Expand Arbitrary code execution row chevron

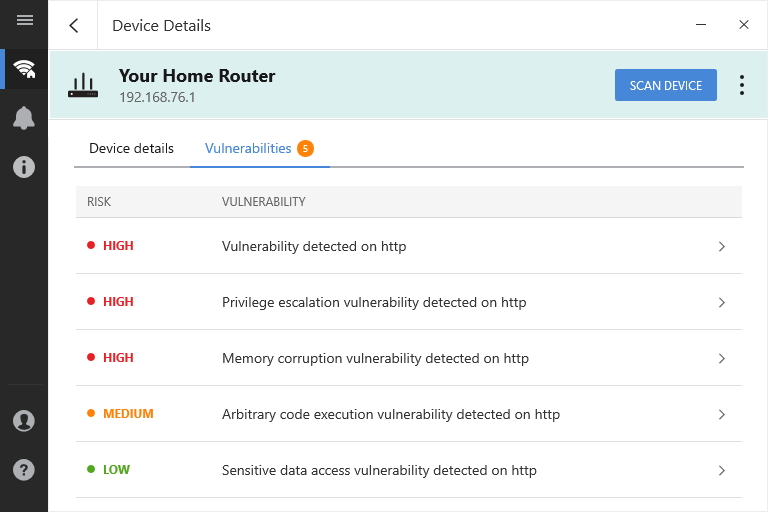click(721, 414)
